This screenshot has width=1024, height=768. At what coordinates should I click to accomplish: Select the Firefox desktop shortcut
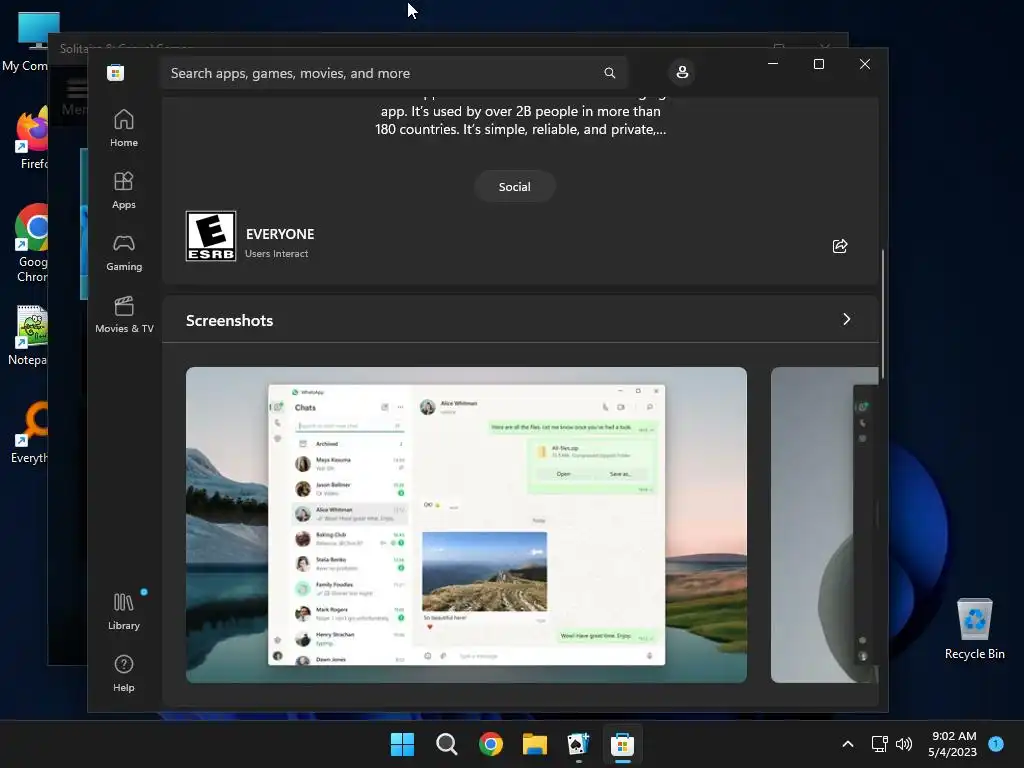click(x=31, y=140)
